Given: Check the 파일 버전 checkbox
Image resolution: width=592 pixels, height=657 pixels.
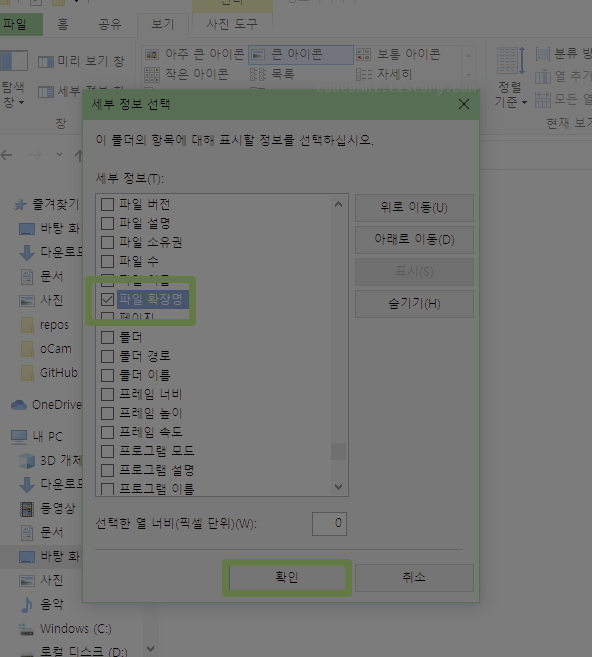Looking at the screenshot, I should 107,204.
